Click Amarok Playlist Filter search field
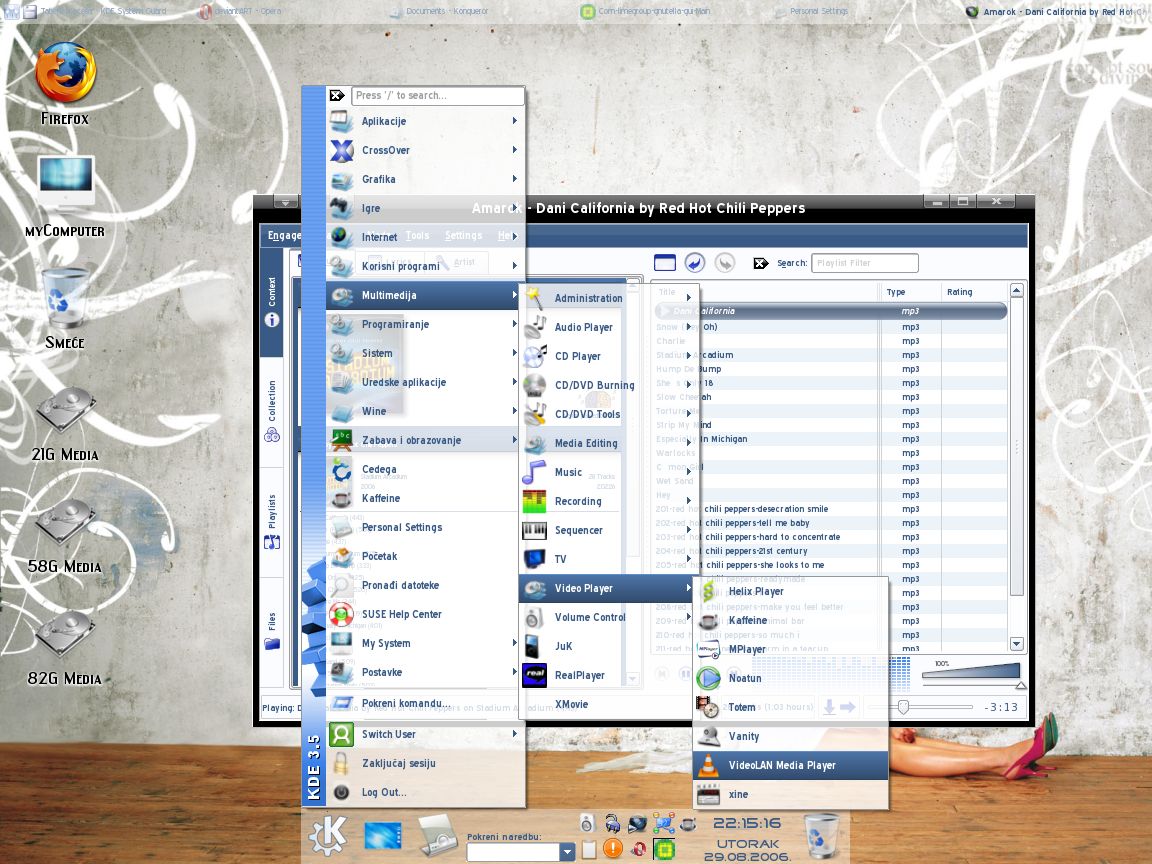Viewport: 1152px width, 864px height. click(865, 263)
